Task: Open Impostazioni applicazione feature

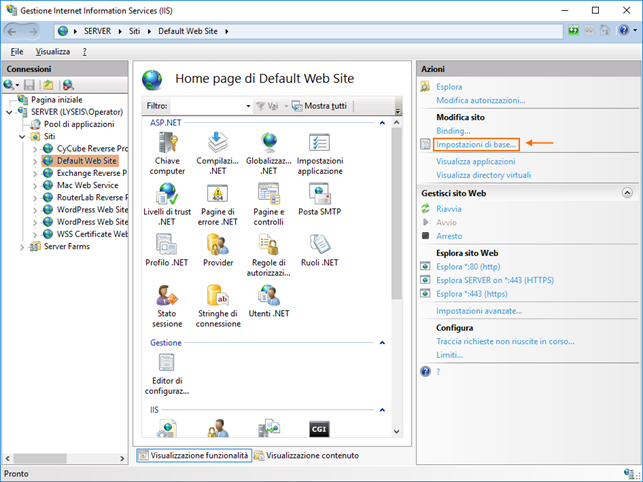Action: pyautogui.click(x=320, y=154)
